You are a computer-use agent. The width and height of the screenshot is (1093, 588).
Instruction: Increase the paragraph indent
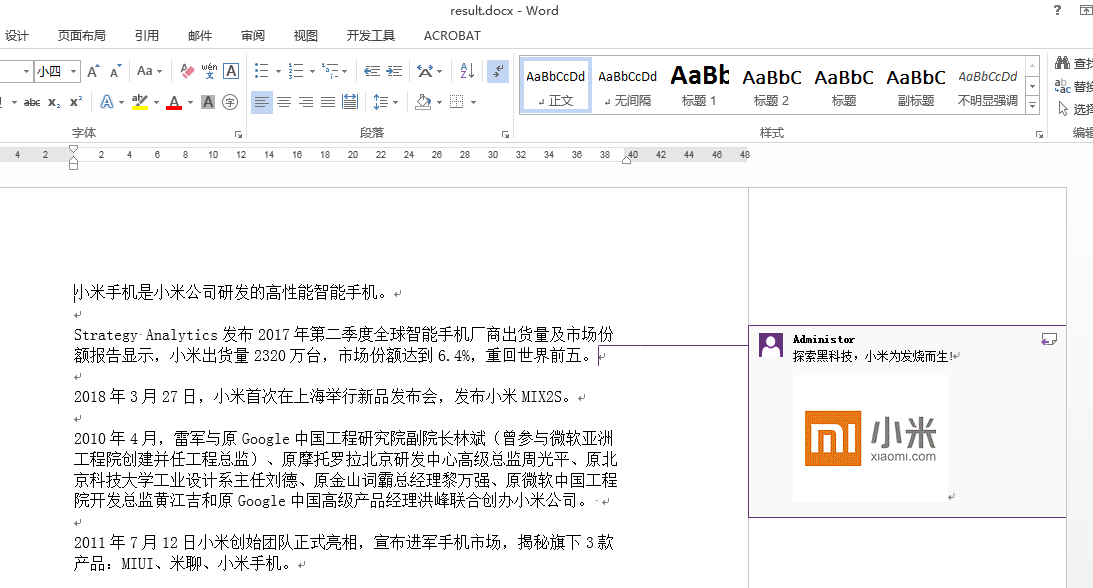394,71
